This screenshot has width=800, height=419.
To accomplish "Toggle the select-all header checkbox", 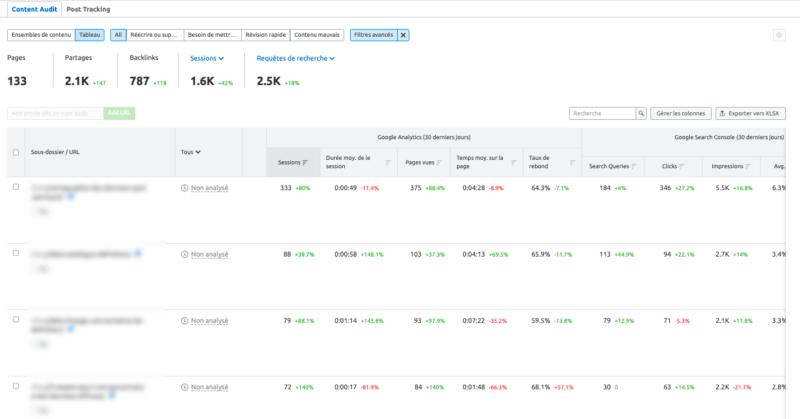I will 16,152.
